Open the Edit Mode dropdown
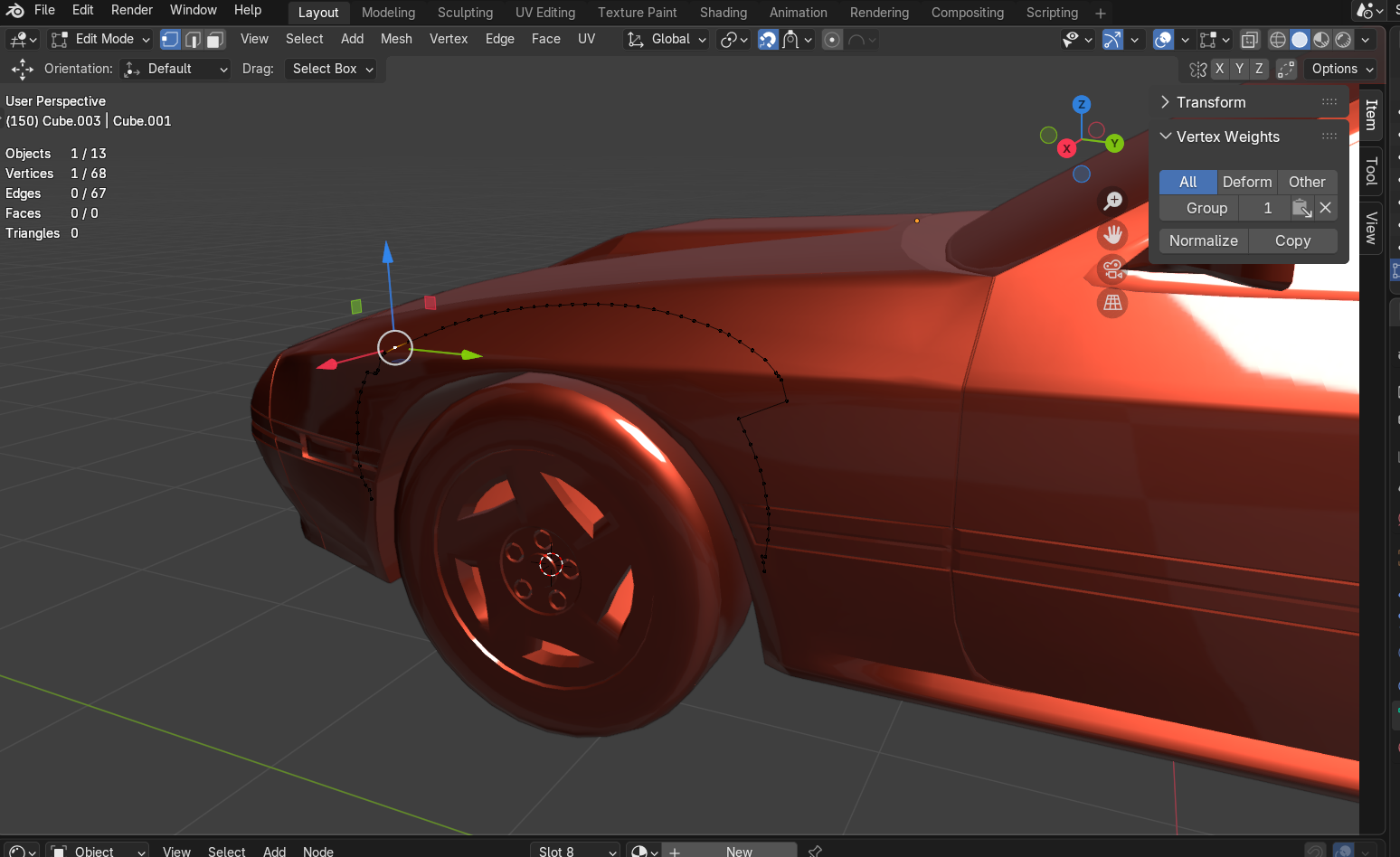The image size is (1400, 857). click(100, 40)
